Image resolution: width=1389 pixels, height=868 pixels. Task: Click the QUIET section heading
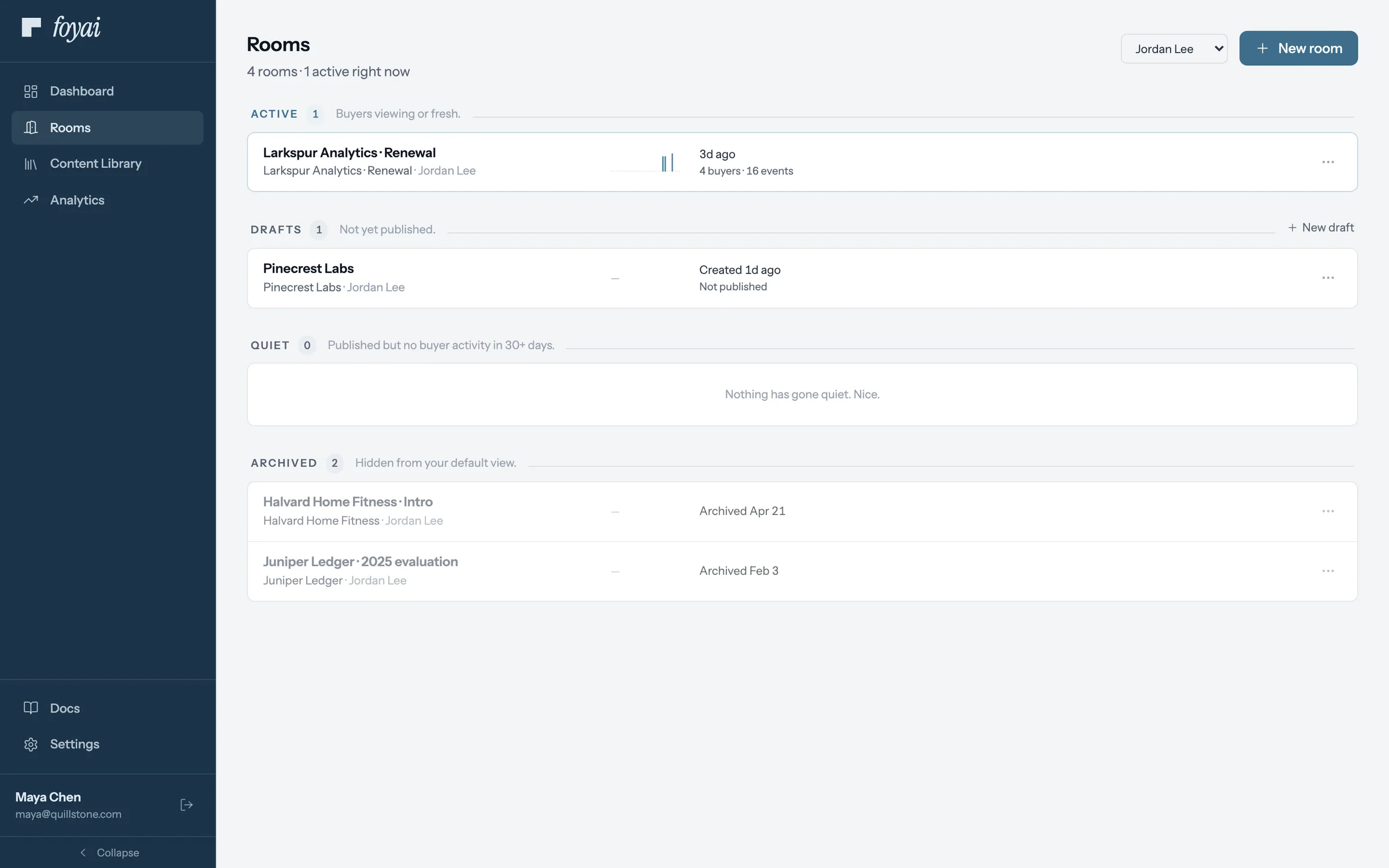(270, 345)
